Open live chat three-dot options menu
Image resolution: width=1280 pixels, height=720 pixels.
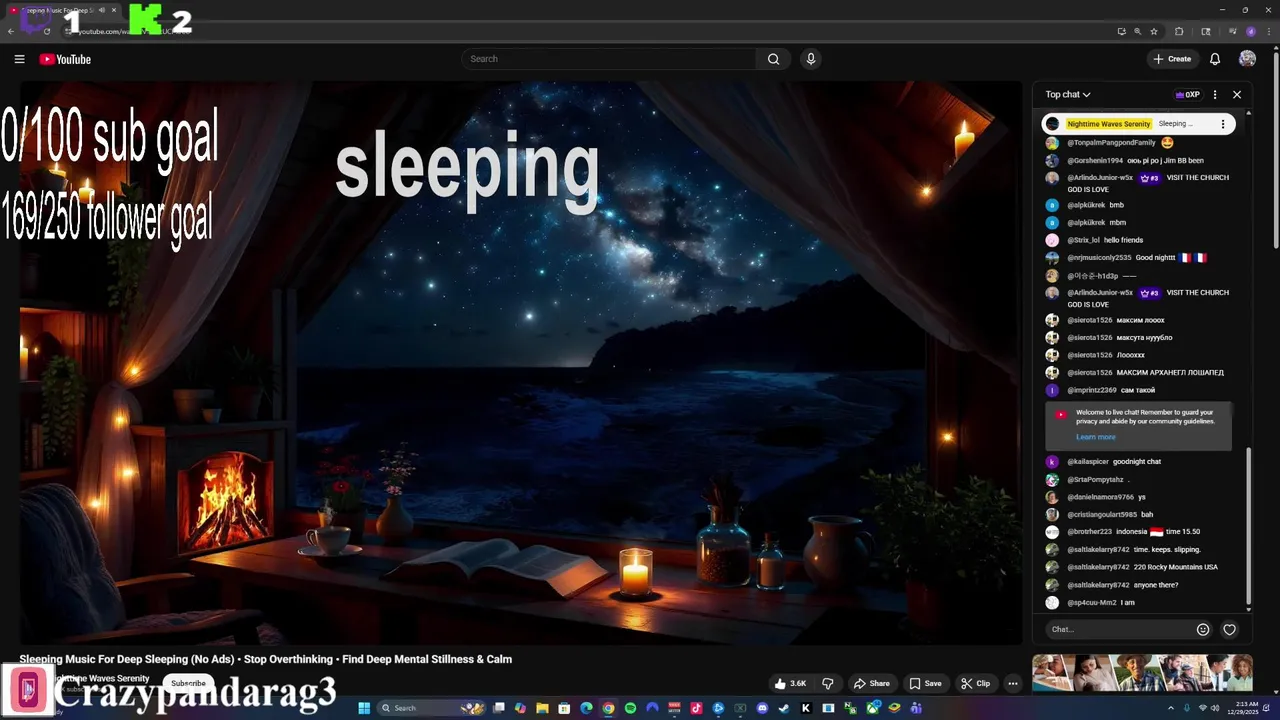pos(1215,95)
